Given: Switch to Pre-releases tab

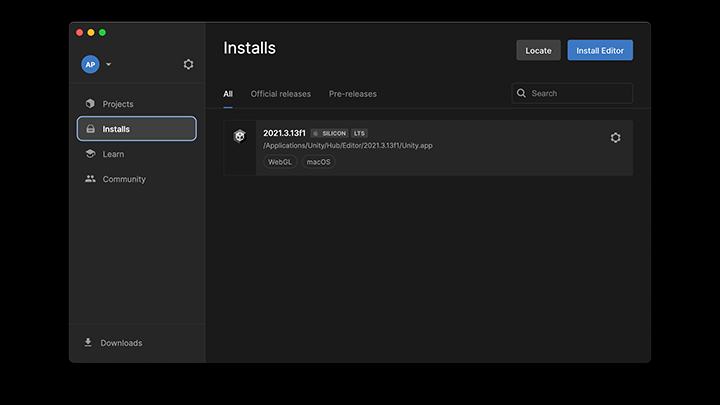Looking at the screenshot, I should pos(353,94).
